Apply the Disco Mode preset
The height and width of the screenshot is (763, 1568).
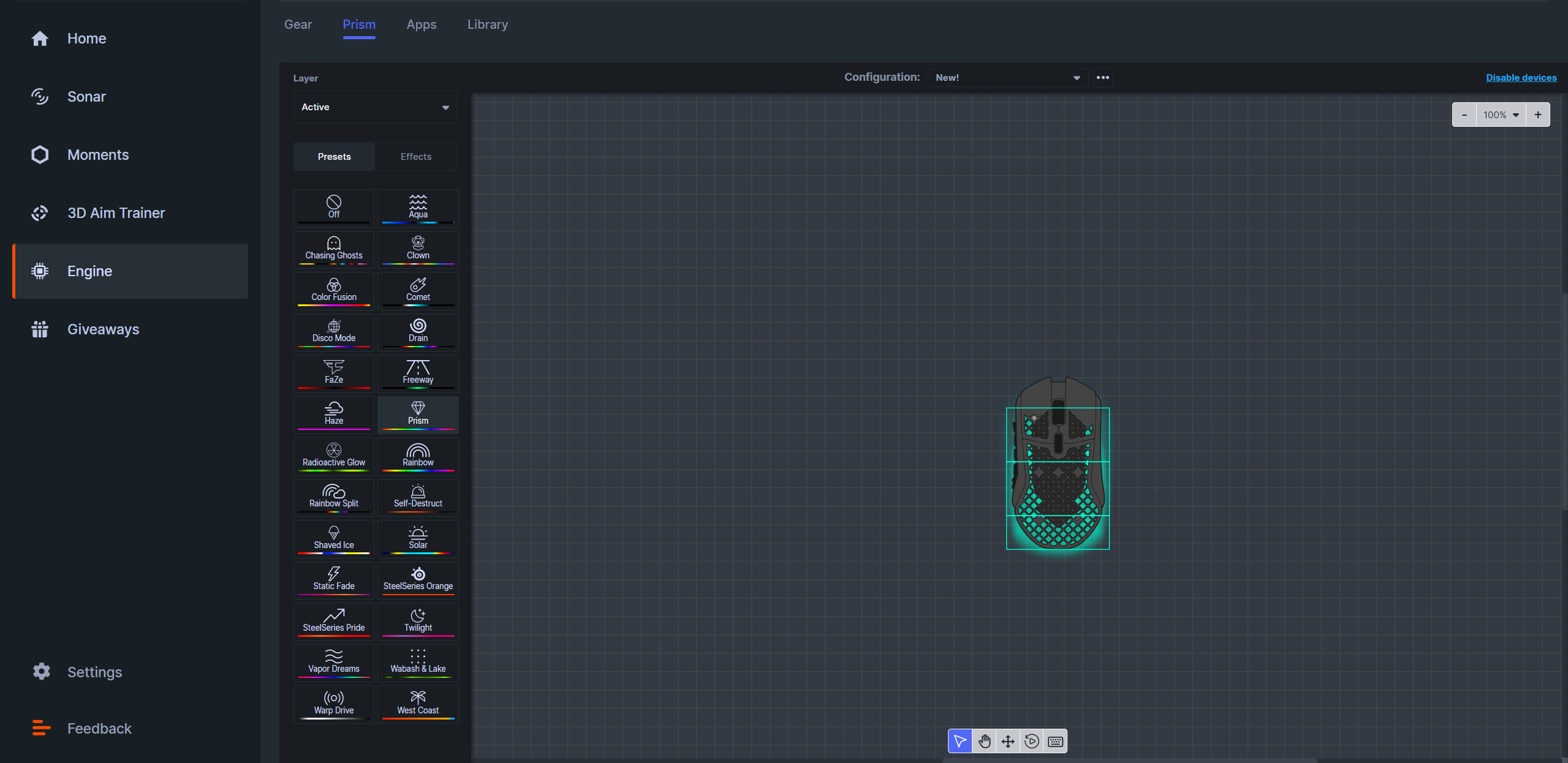point(333,331)
